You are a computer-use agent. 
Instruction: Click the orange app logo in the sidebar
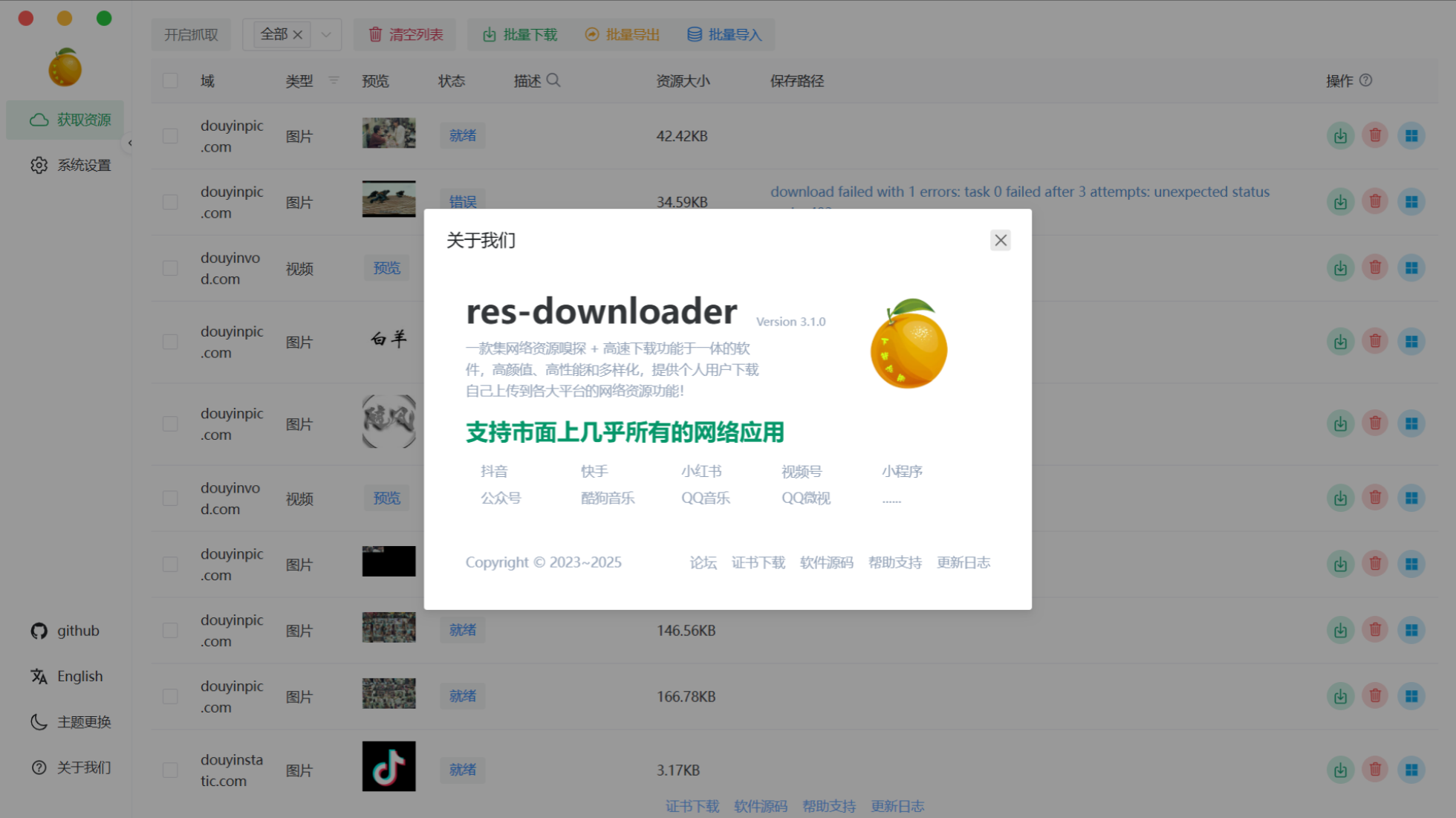[x=65, y=68]
